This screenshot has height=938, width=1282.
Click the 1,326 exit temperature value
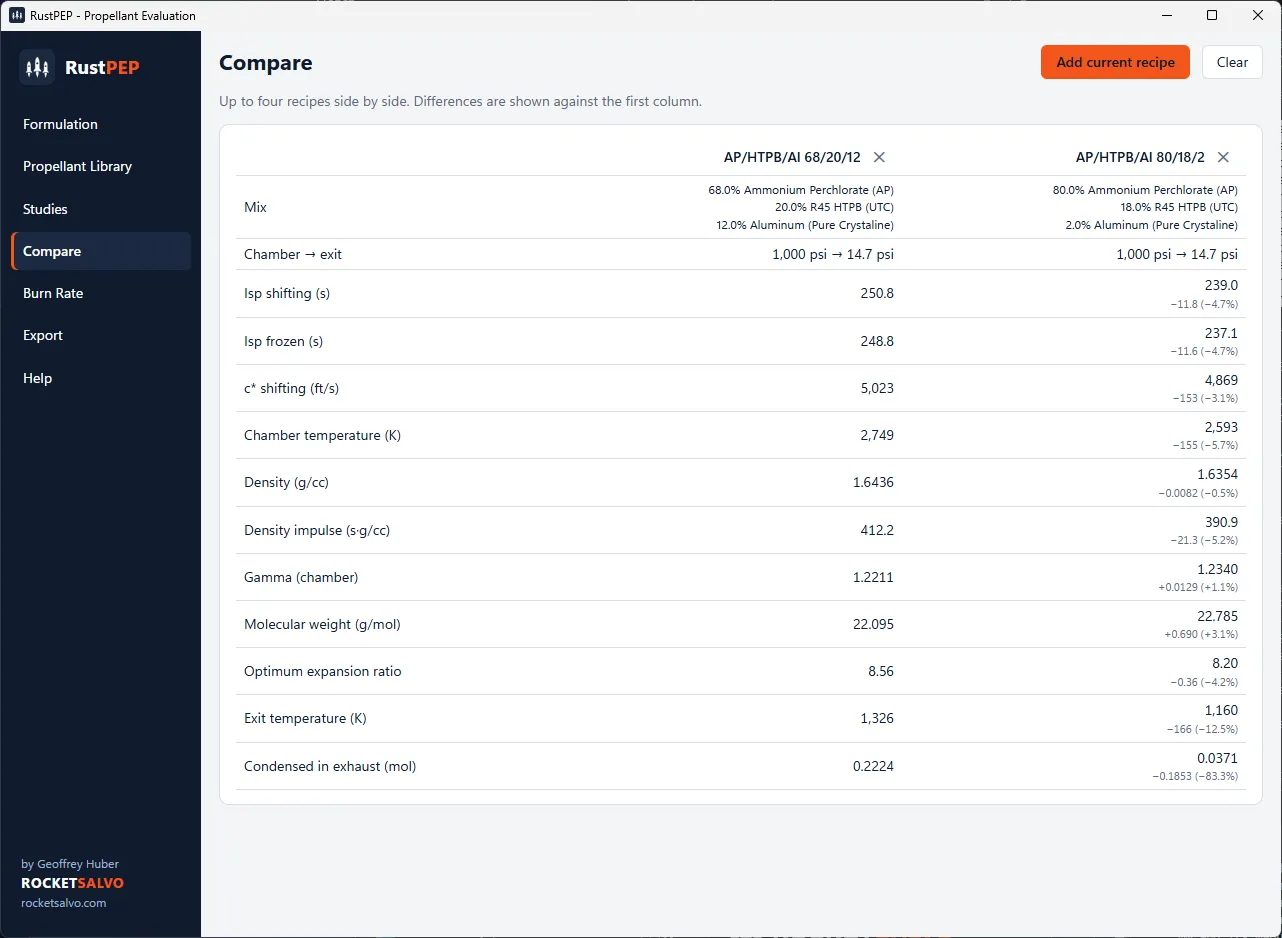pos(876,718)
